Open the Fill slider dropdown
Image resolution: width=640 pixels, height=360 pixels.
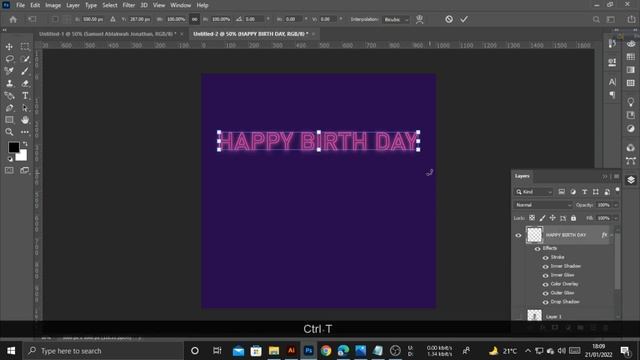616,218
